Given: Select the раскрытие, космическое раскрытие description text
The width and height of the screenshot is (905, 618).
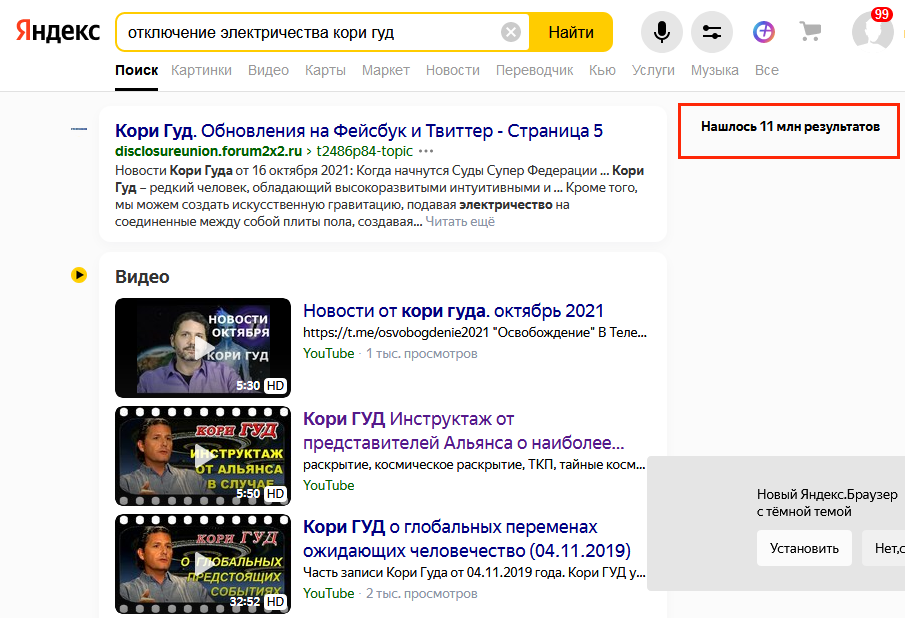Looking at the screenshot, I should pyautogui.click(x=474, y=465).
